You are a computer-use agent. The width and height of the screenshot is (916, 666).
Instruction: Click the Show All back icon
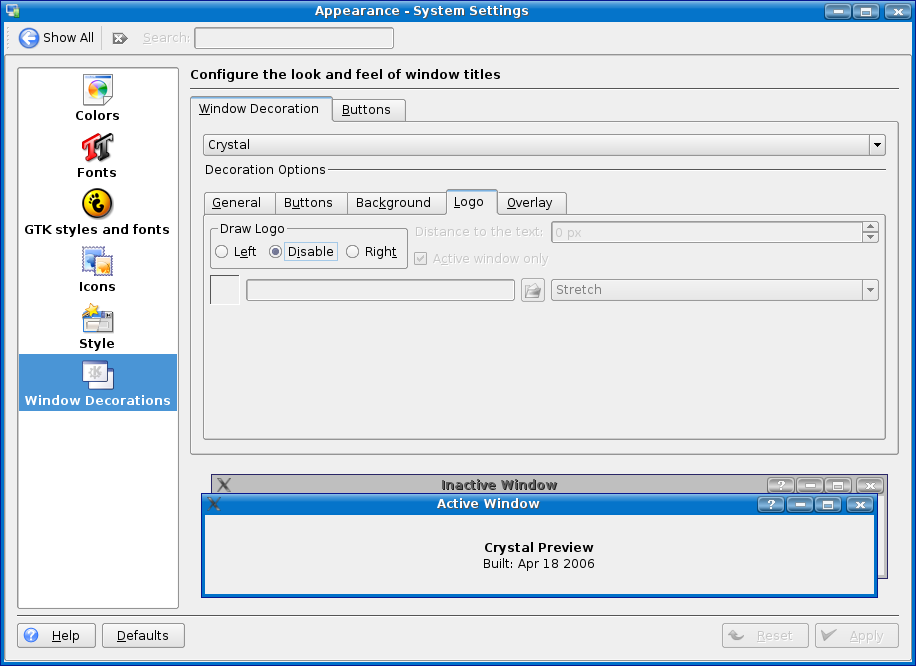pyautogui.click(x=30, y=38)
